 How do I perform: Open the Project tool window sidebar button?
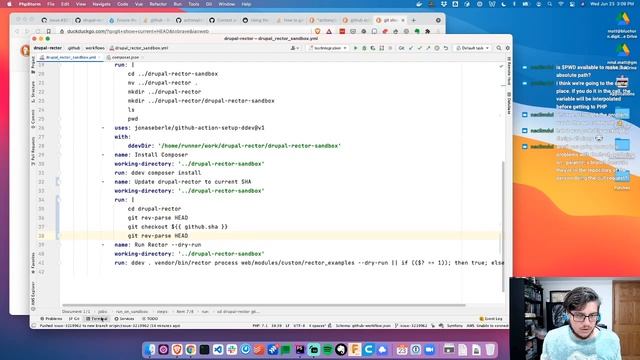click(x=33, y=65)
